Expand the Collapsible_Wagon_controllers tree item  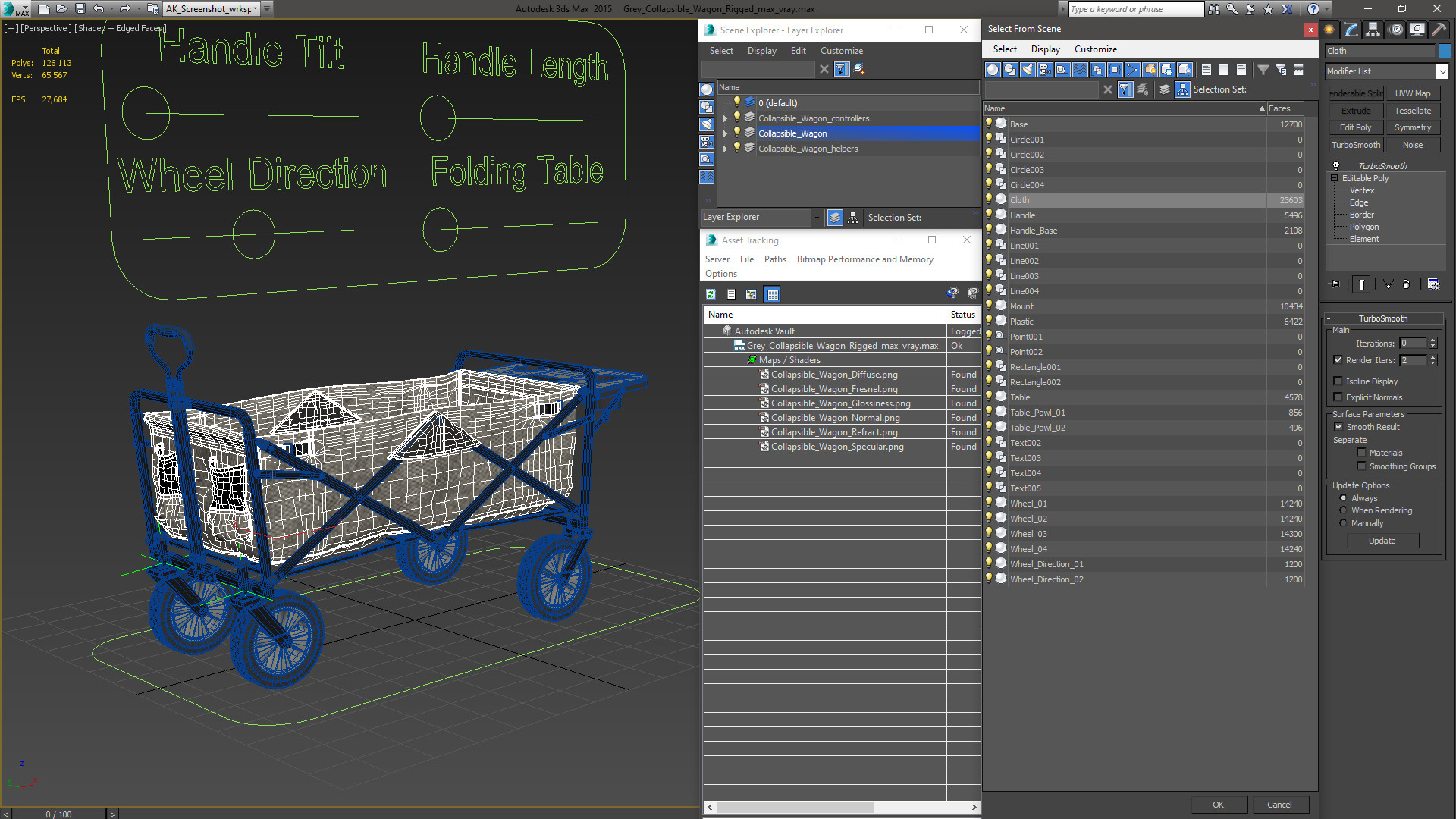pyautogui.click(x=724, y=118)
